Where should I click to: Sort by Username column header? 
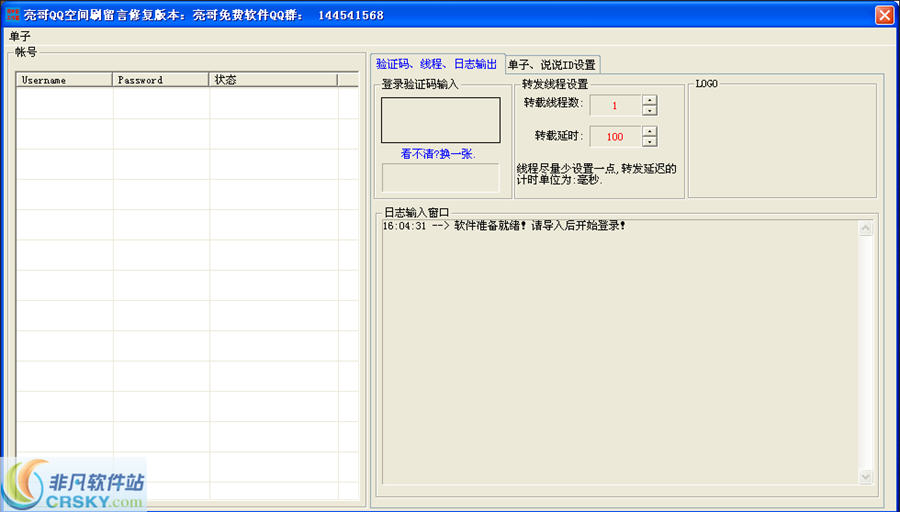tap(64, 80)
